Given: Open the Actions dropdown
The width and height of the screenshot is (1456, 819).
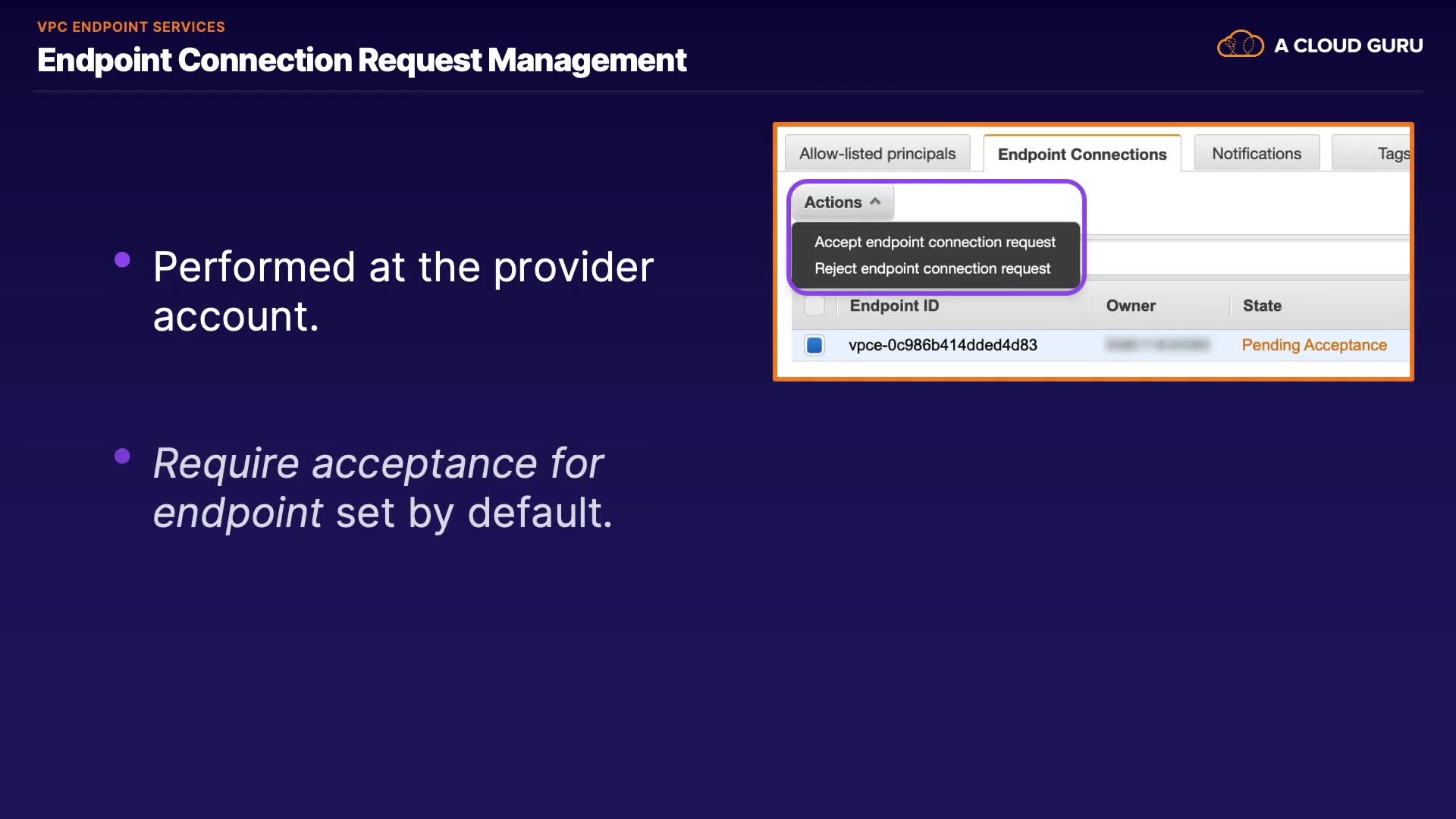Looking at the screenshot, I should pyautogui.click(x=842, y=202).
